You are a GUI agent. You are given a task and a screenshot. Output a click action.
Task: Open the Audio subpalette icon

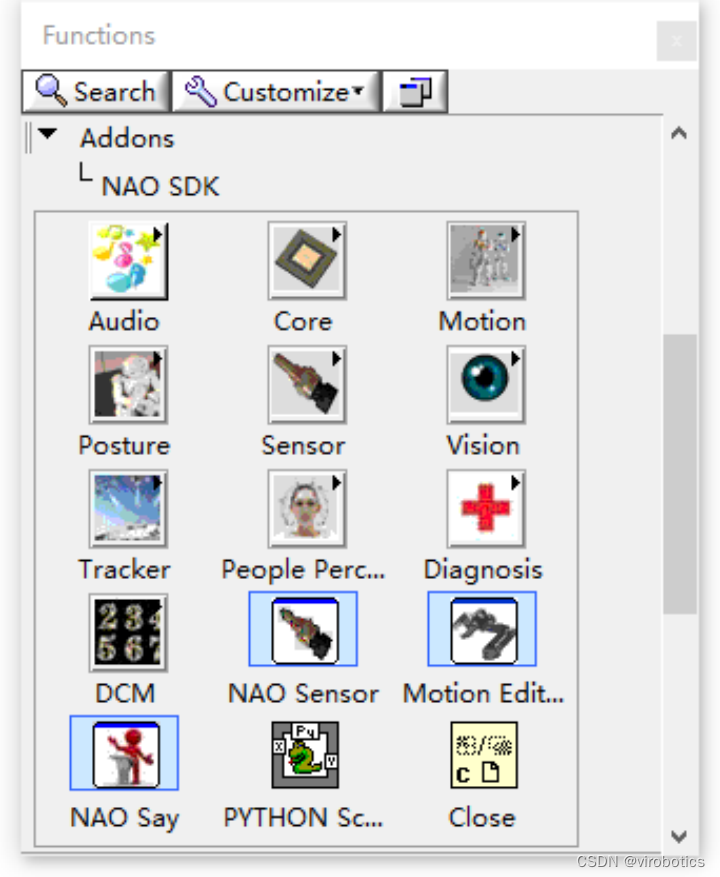coord(128,261)
